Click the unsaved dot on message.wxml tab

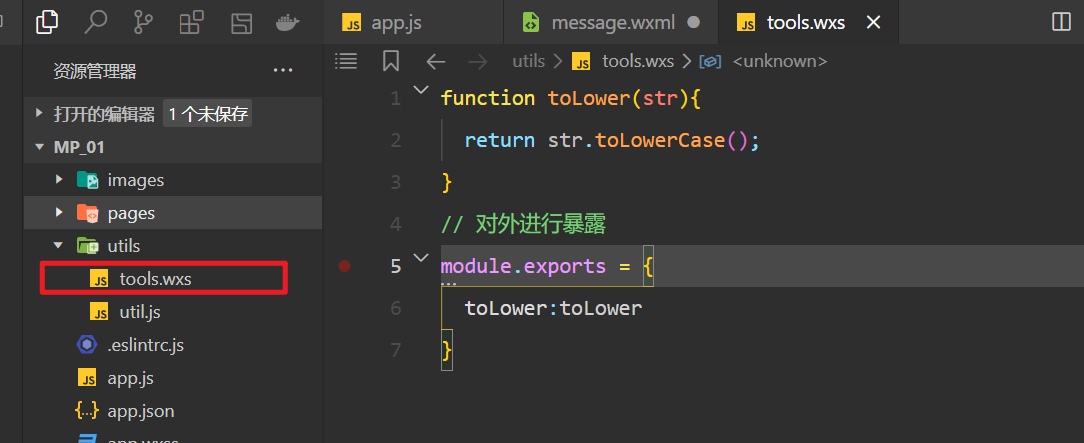(x=693, y=23)
